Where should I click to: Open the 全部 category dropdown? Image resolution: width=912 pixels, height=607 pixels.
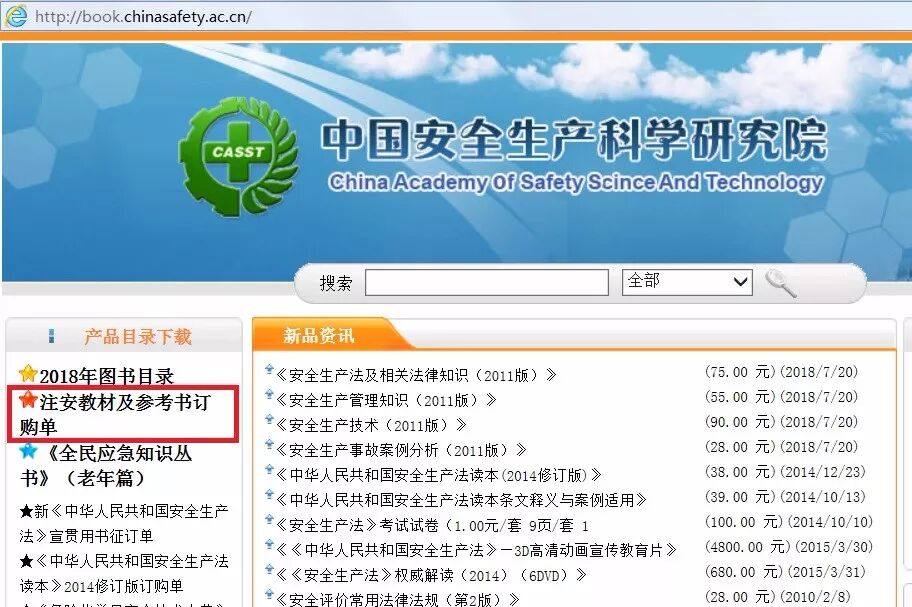687,282
